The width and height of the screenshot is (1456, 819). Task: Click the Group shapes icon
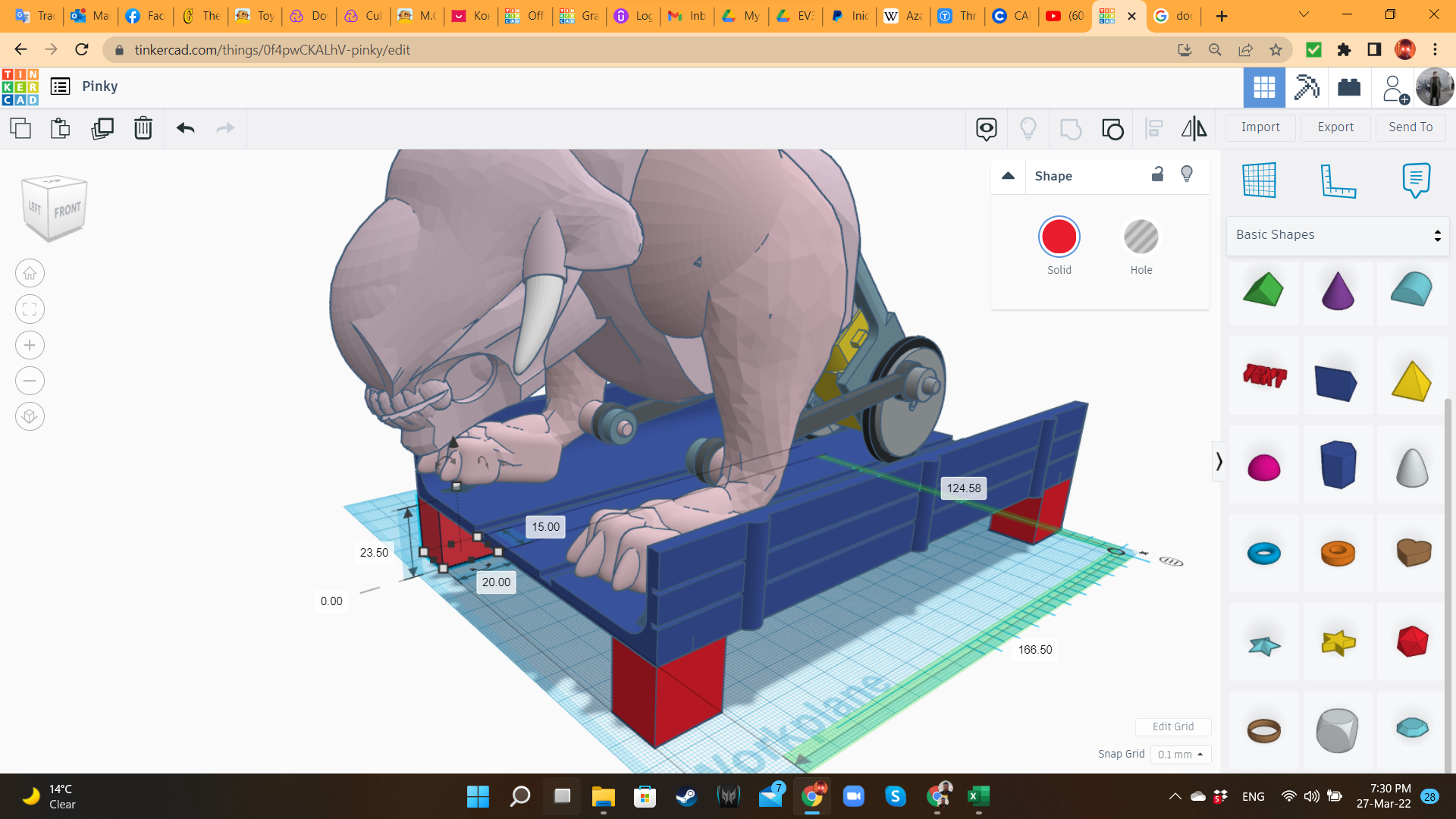click(1070, 129)
